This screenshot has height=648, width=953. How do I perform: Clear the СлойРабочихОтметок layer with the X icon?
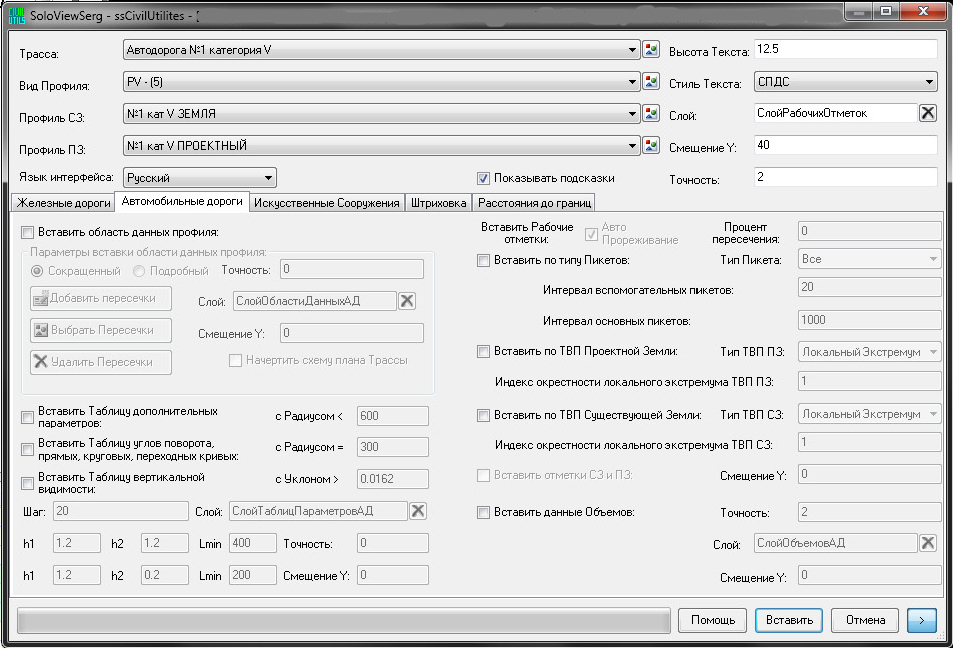928,113
